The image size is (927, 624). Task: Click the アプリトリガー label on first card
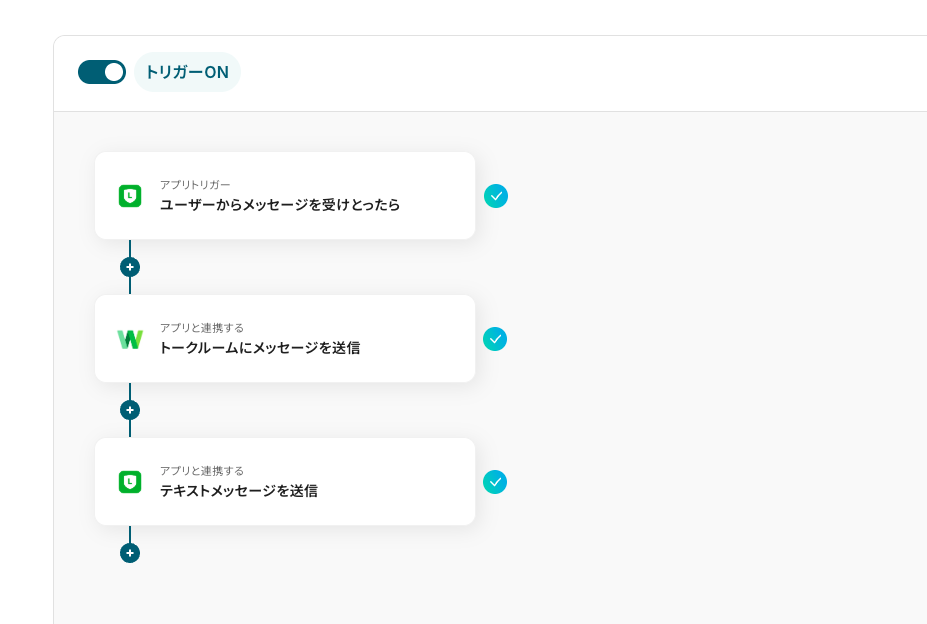pos(195,185)
